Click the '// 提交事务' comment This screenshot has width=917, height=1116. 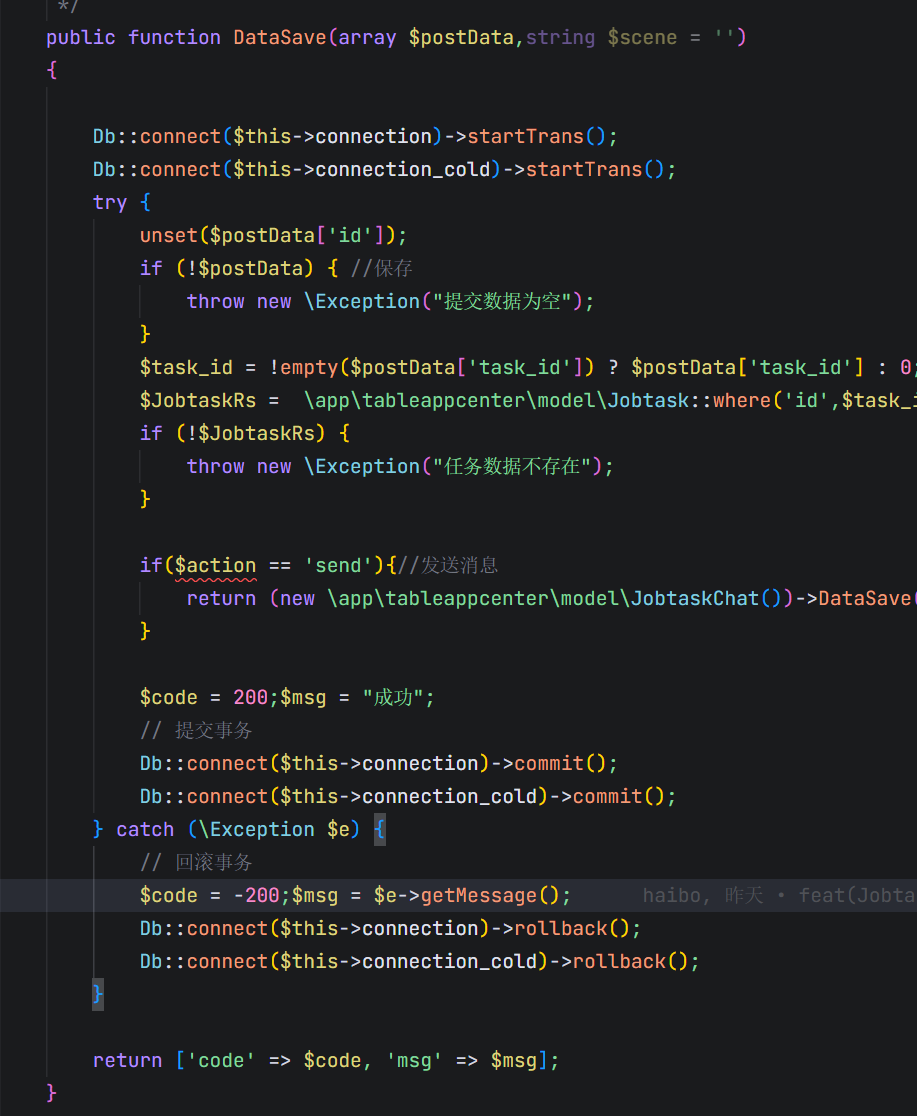coord(196,730)
